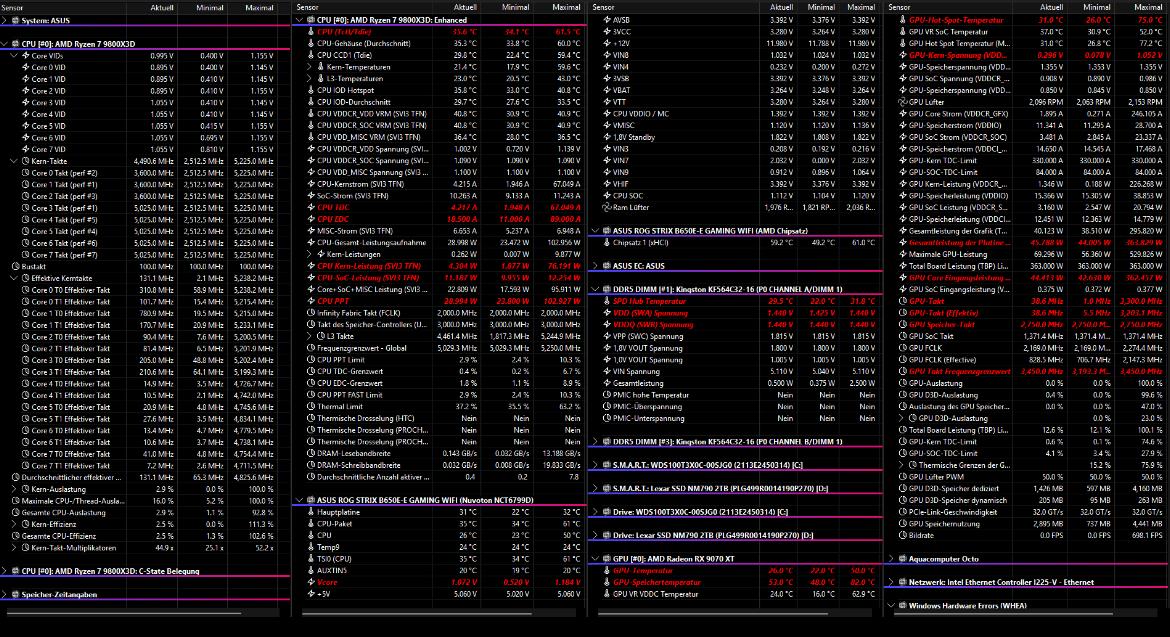This screenshot has width=1170, height=637.
Task: Click the horizontal scrollbar below the Nuvoton NCT6799D panel
Action: 417,614
